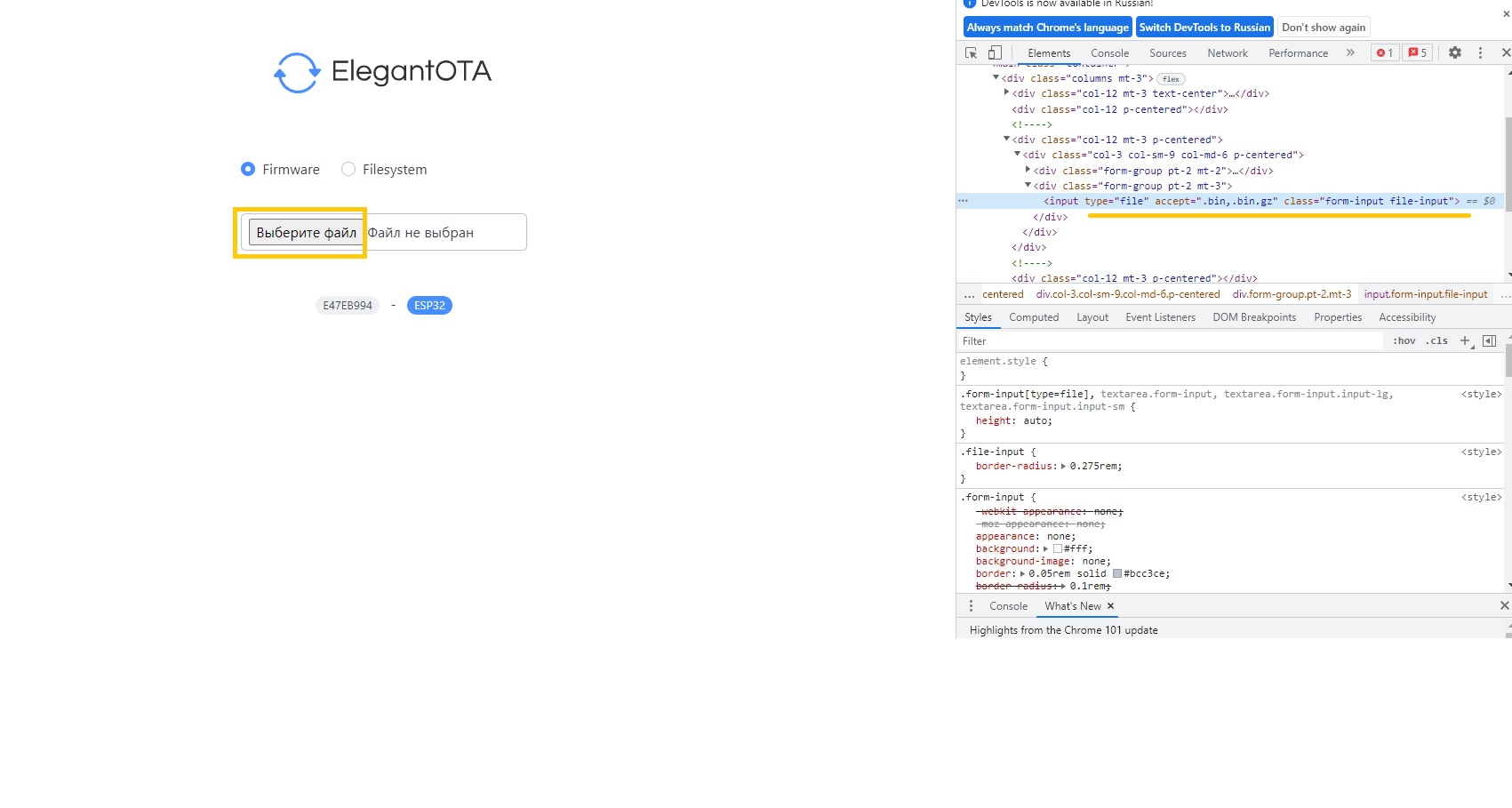Select the Firmware radio option

[x=248, y=169]
